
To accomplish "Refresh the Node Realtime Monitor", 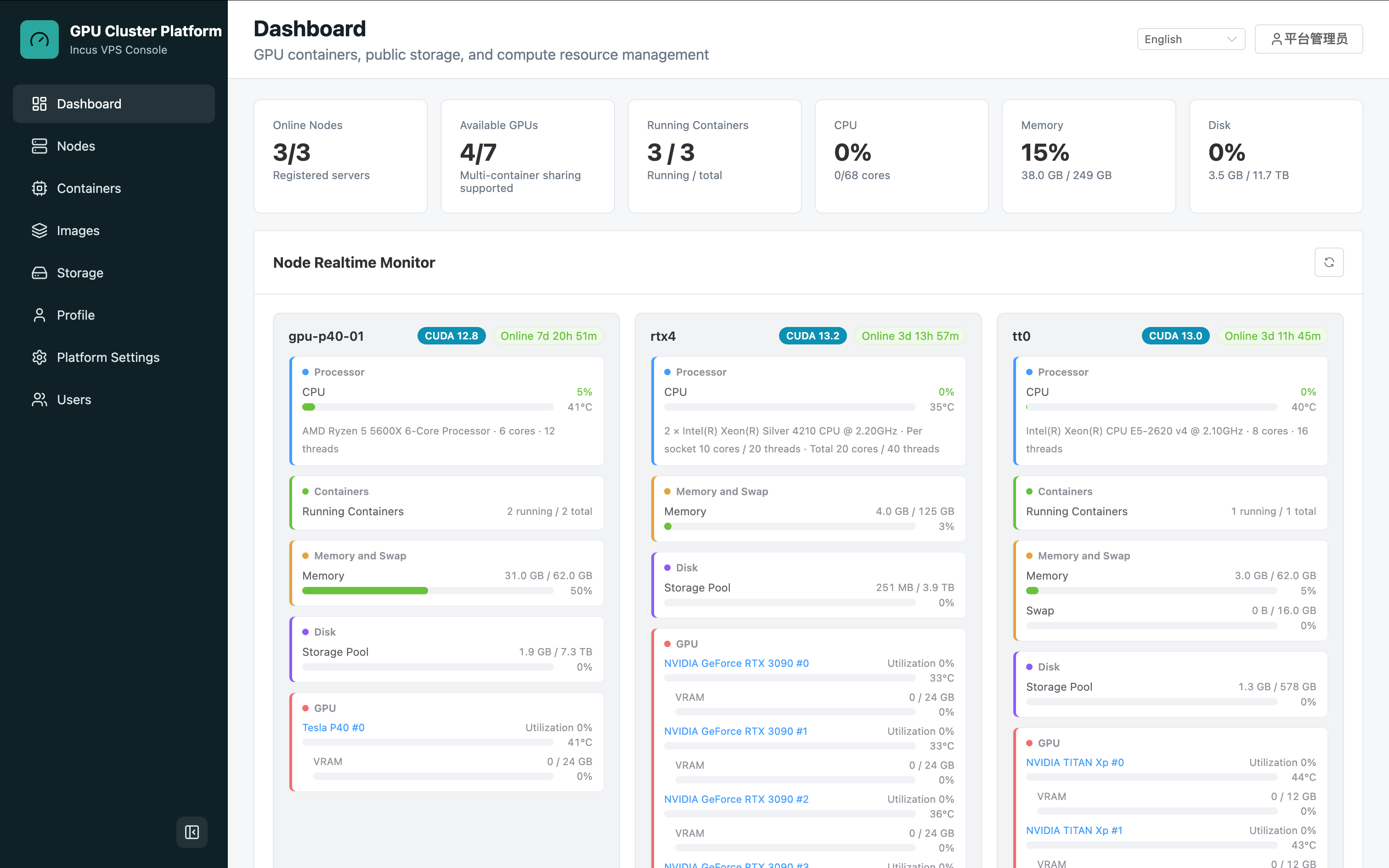I will [x=1329, y=262].
